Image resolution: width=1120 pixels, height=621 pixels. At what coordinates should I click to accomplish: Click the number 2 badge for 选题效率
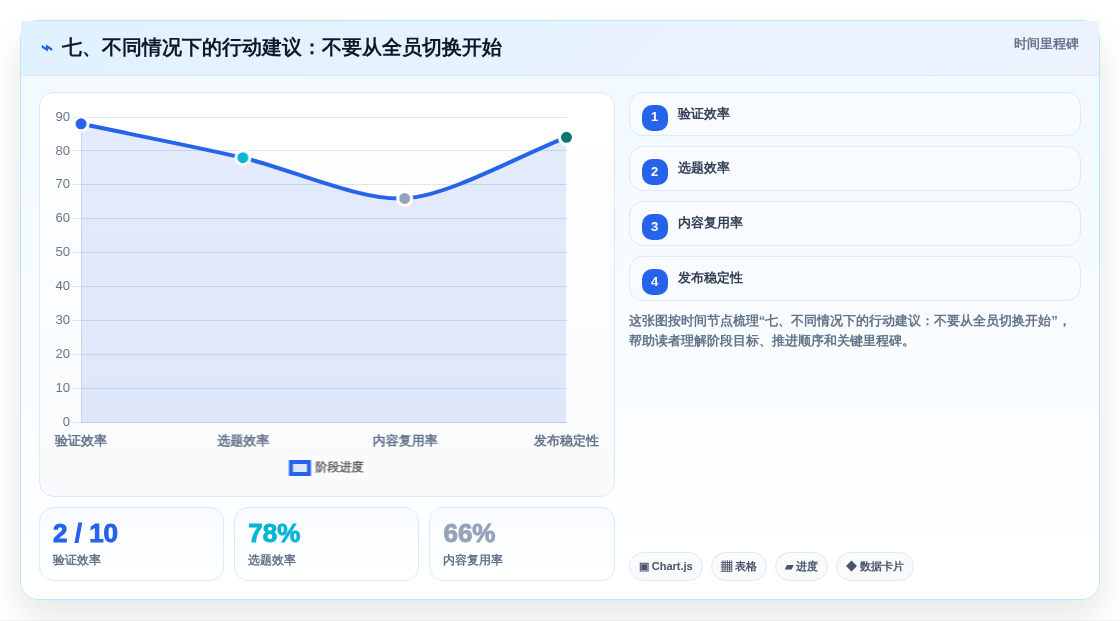(x=654, y=172)
